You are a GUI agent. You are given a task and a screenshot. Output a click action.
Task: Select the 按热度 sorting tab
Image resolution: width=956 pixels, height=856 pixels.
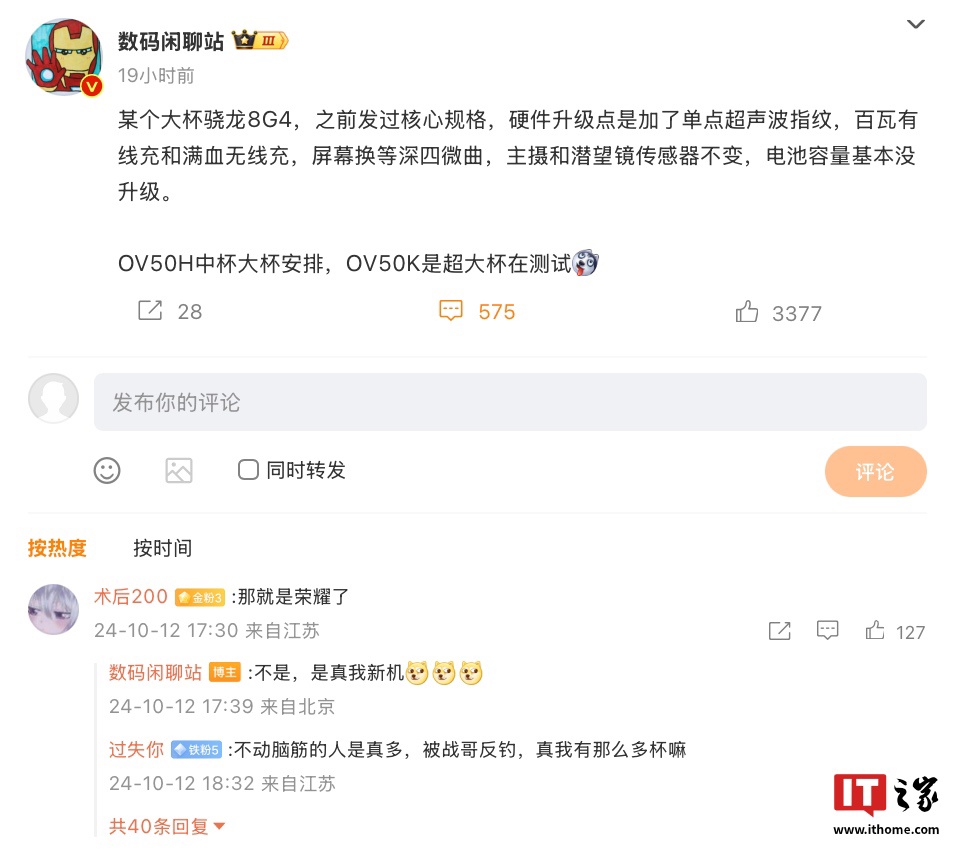pos(57,548)
